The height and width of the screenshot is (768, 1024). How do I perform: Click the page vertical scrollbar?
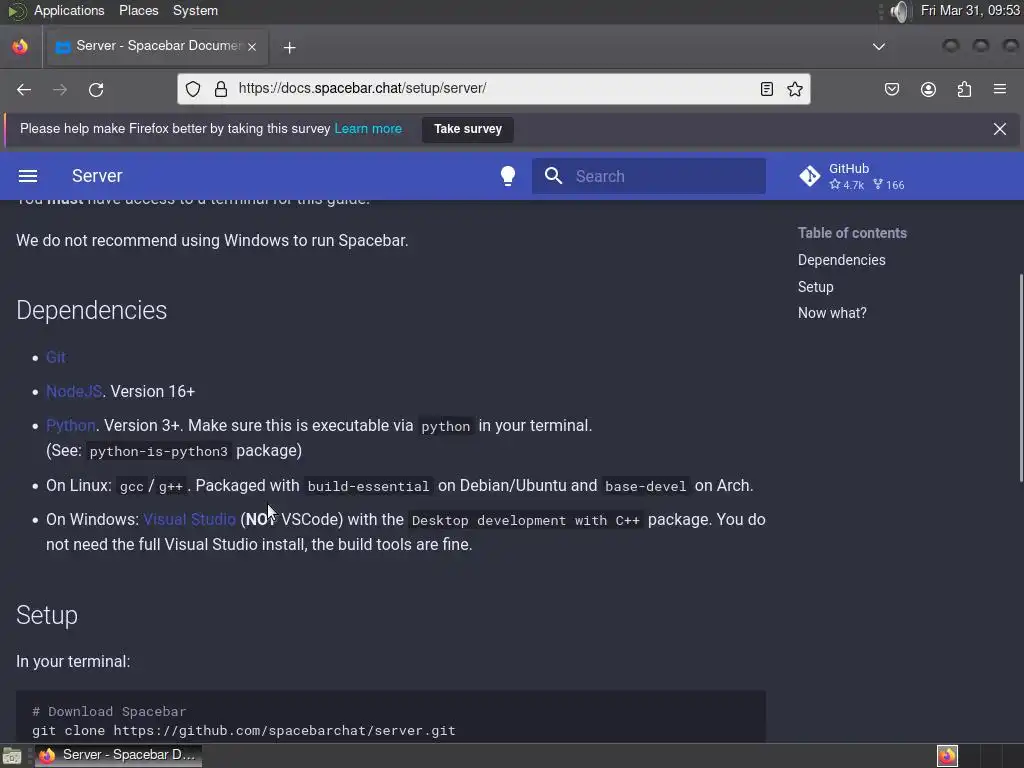[1020, 379]
